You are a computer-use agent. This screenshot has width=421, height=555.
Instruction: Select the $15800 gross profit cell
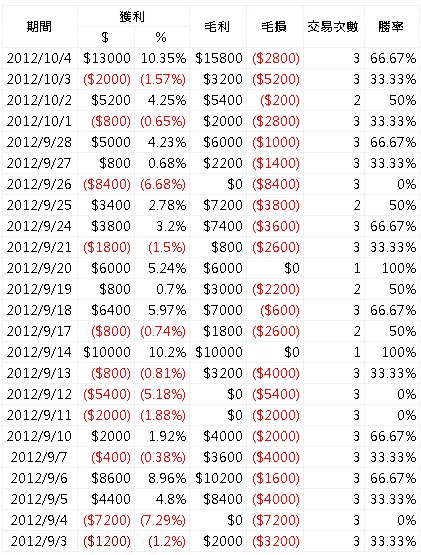pos(219,58)
